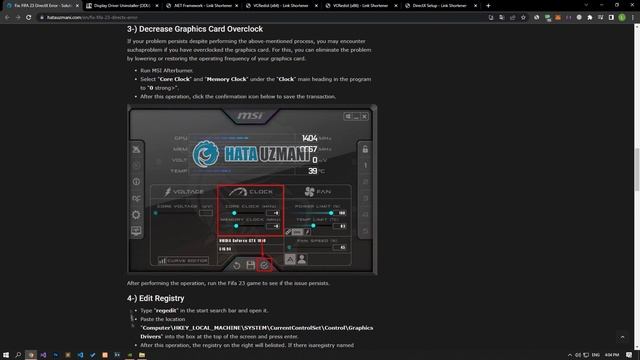
Task: Open a new browser tab
Action: coord(488,6)
